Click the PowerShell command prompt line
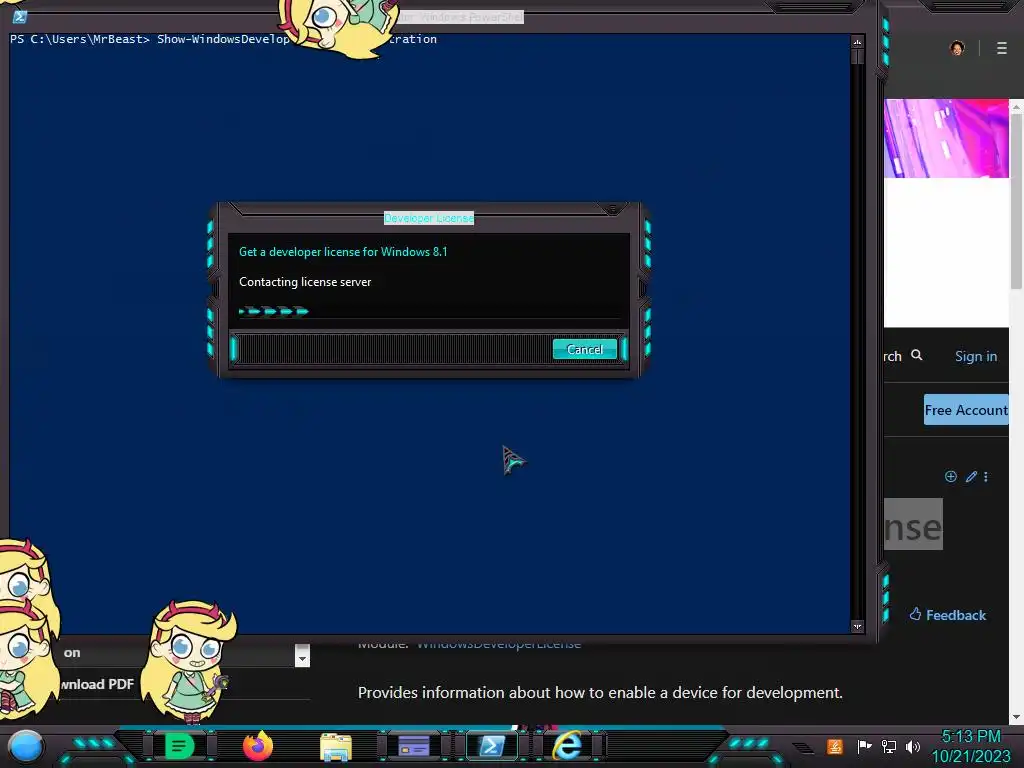 pos(223,39)
